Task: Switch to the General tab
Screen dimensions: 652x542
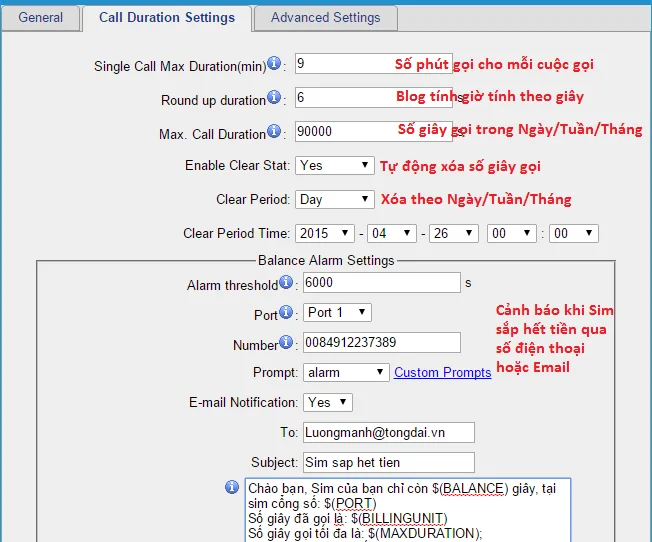Action: pos(40,17)
